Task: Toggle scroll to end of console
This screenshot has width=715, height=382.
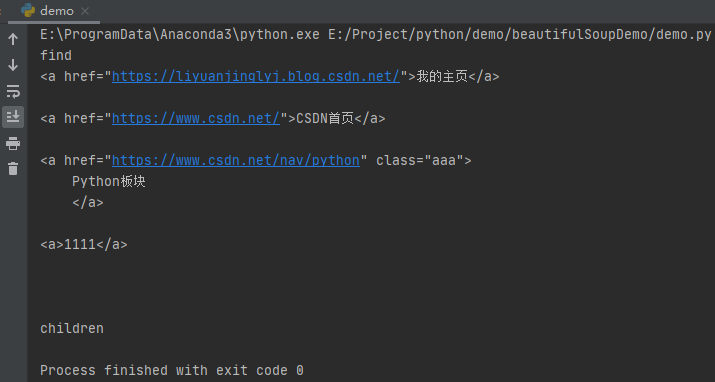Action: point(13,117)
